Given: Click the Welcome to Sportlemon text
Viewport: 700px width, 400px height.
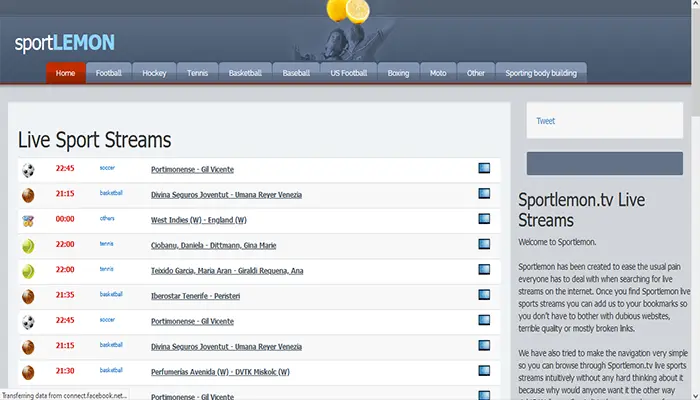Looking at the screenshot, I should [557, 242].
